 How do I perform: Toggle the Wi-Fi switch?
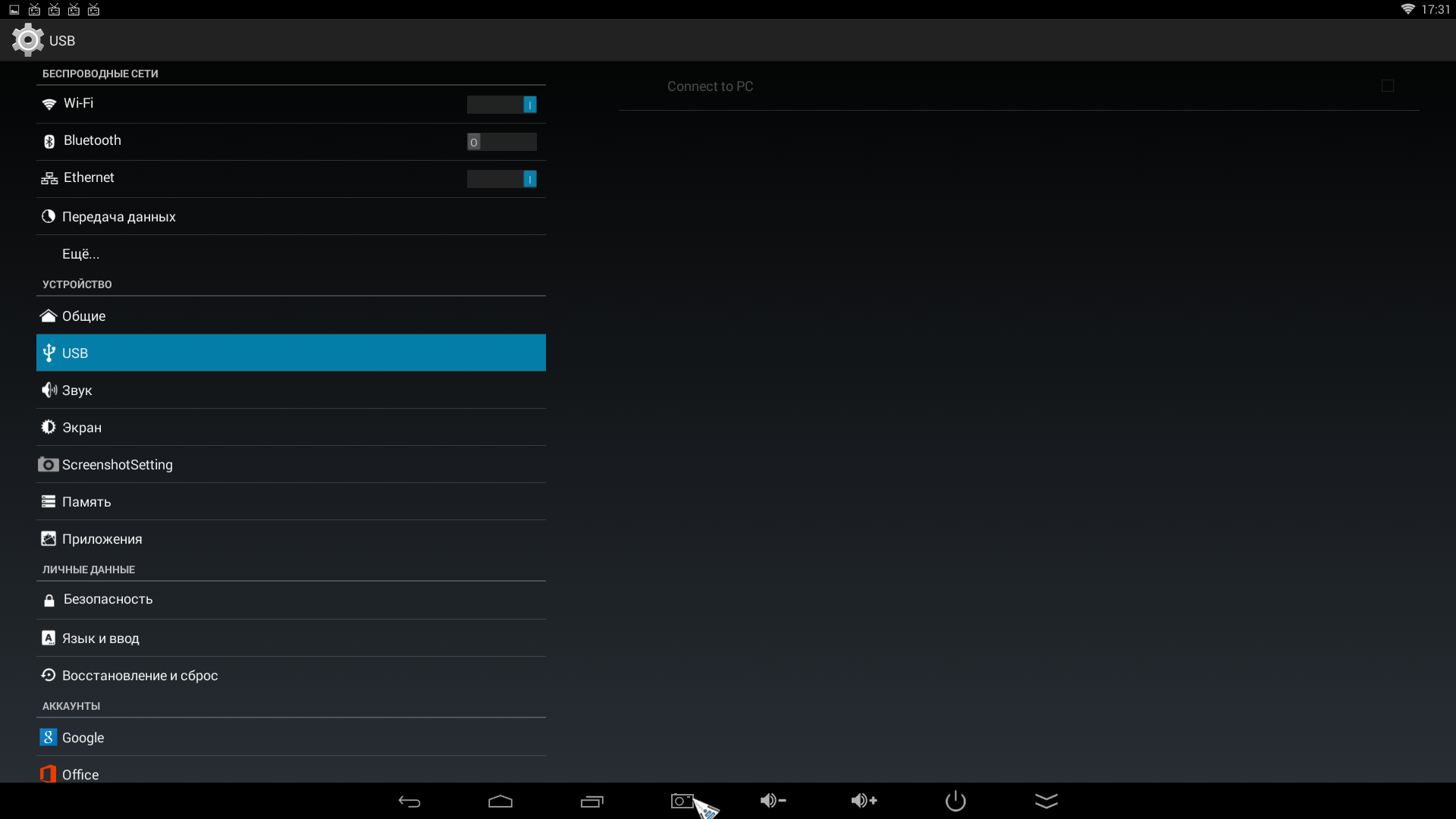click(501, 105)
